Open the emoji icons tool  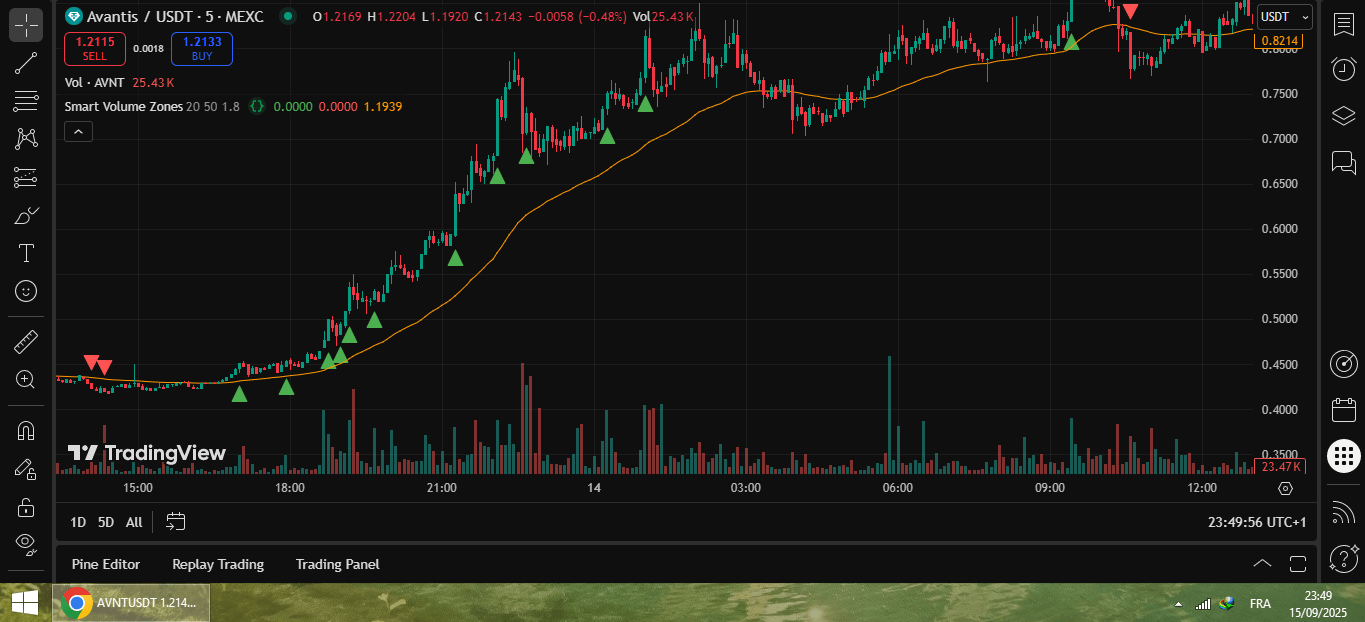coord(26,291)
